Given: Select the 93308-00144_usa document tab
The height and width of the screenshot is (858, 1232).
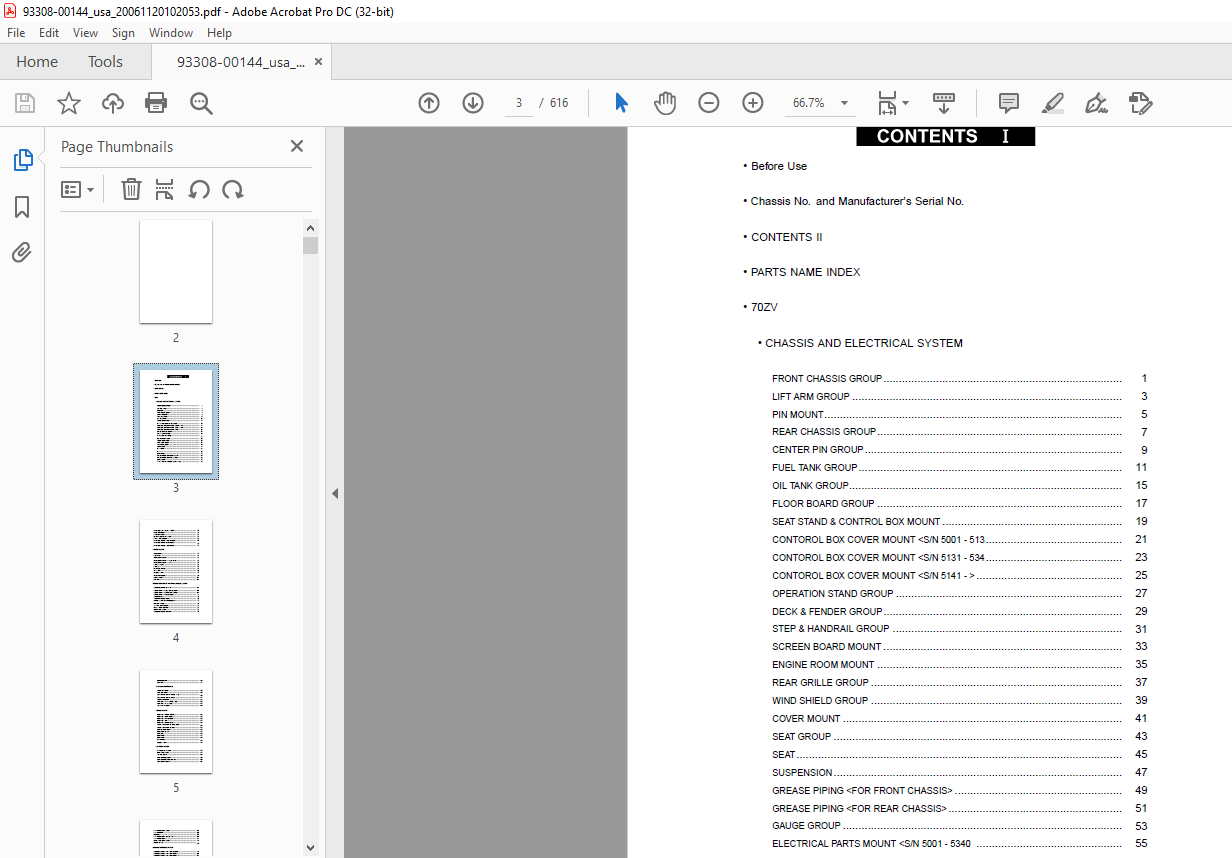Looking at the screenshot, I should click(240, 62).
